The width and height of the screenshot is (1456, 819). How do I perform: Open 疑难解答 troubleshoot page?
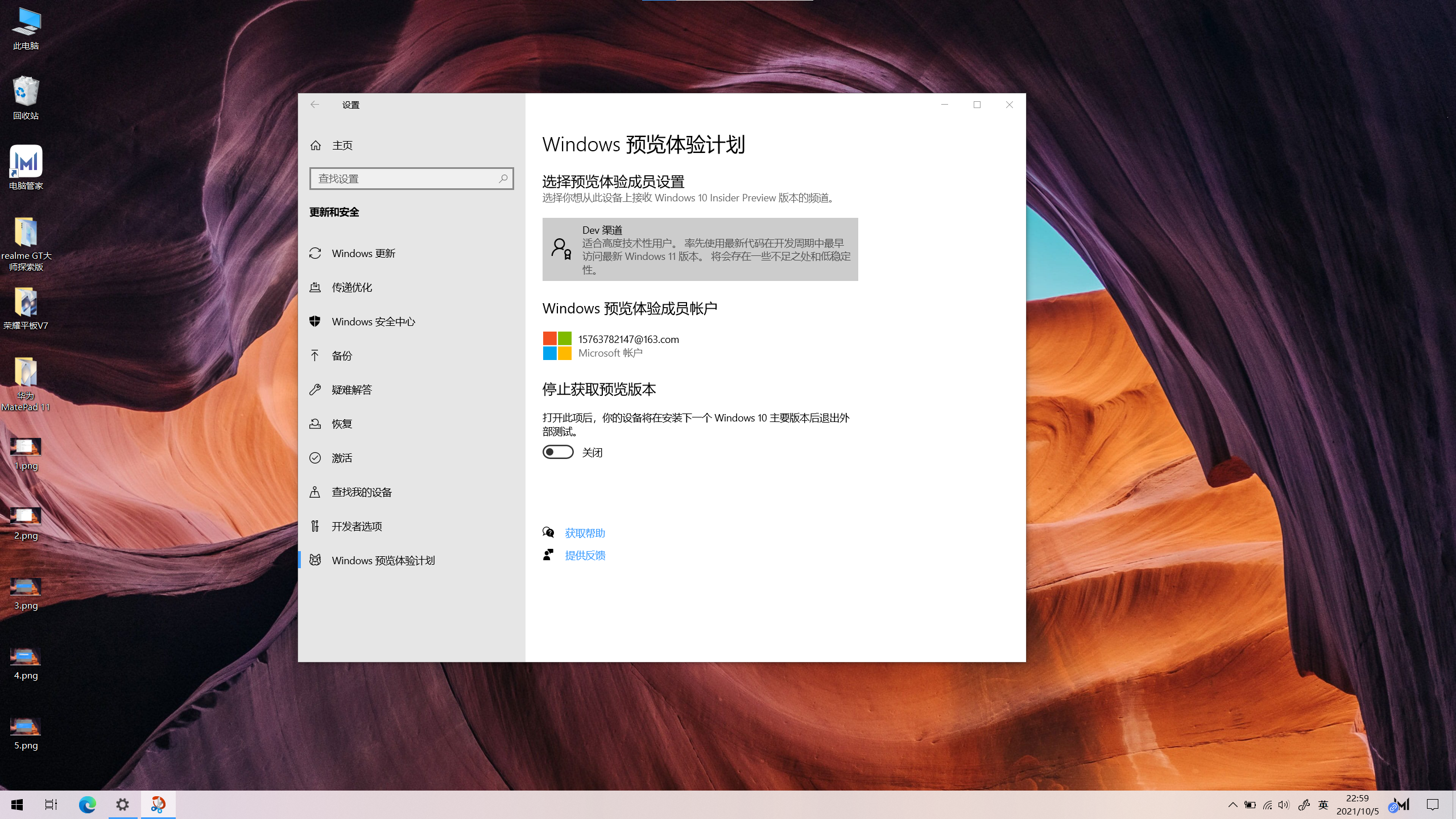coord(412,390)
